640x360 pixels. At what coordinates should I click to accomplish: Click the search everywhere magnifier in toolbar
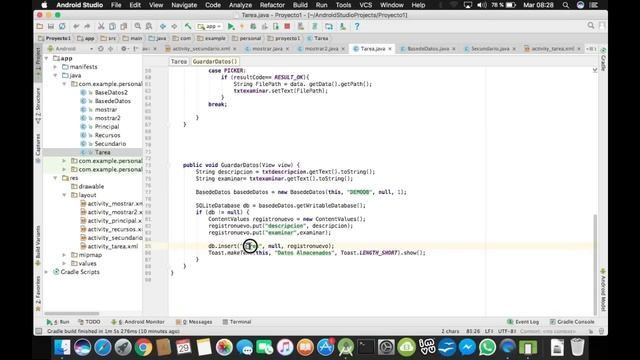click(x=591, y=26)
